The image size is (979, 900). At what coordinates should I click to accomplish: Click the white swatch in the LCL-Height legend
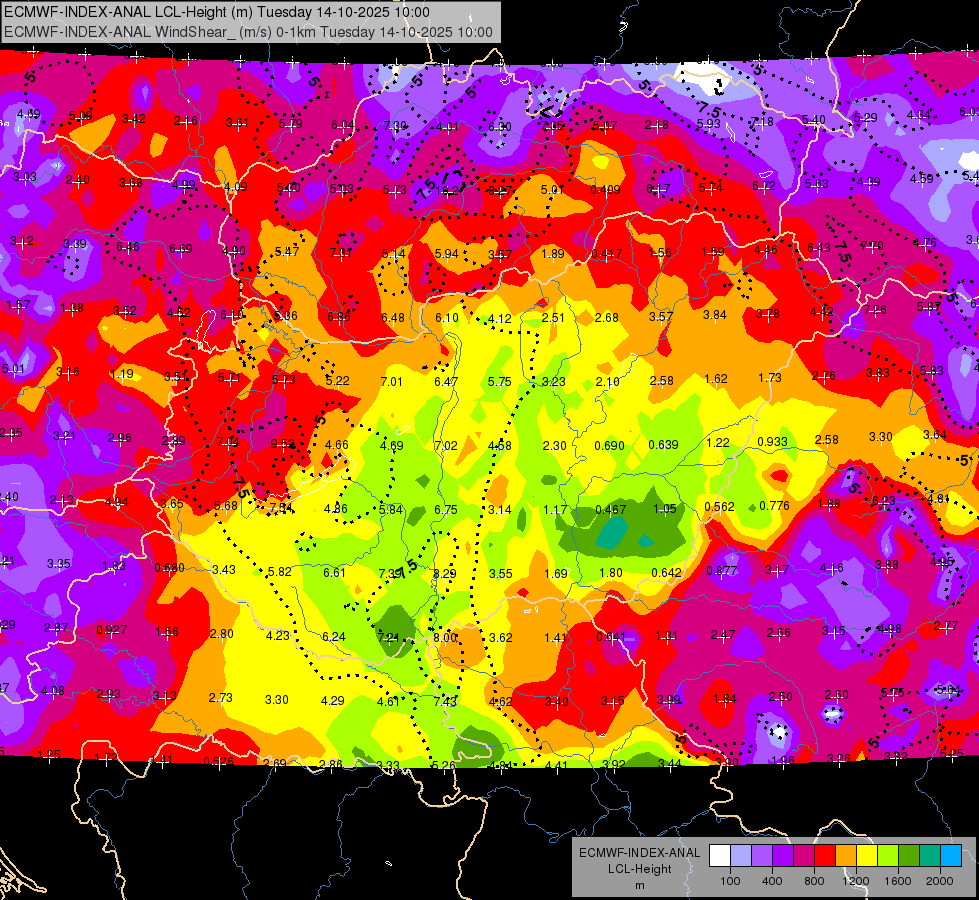(720, 856)
